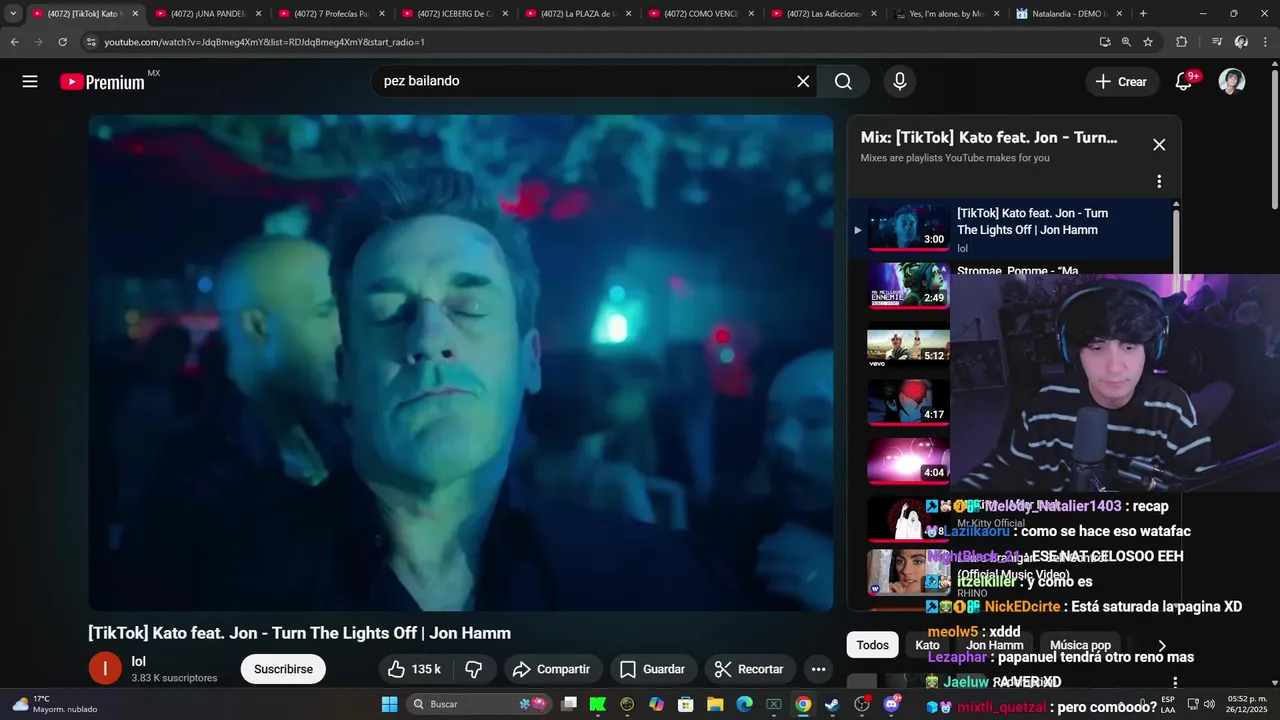Open YouTube notifications bell
Screen dimensions: 1280x720
(x=1184, y=82)
